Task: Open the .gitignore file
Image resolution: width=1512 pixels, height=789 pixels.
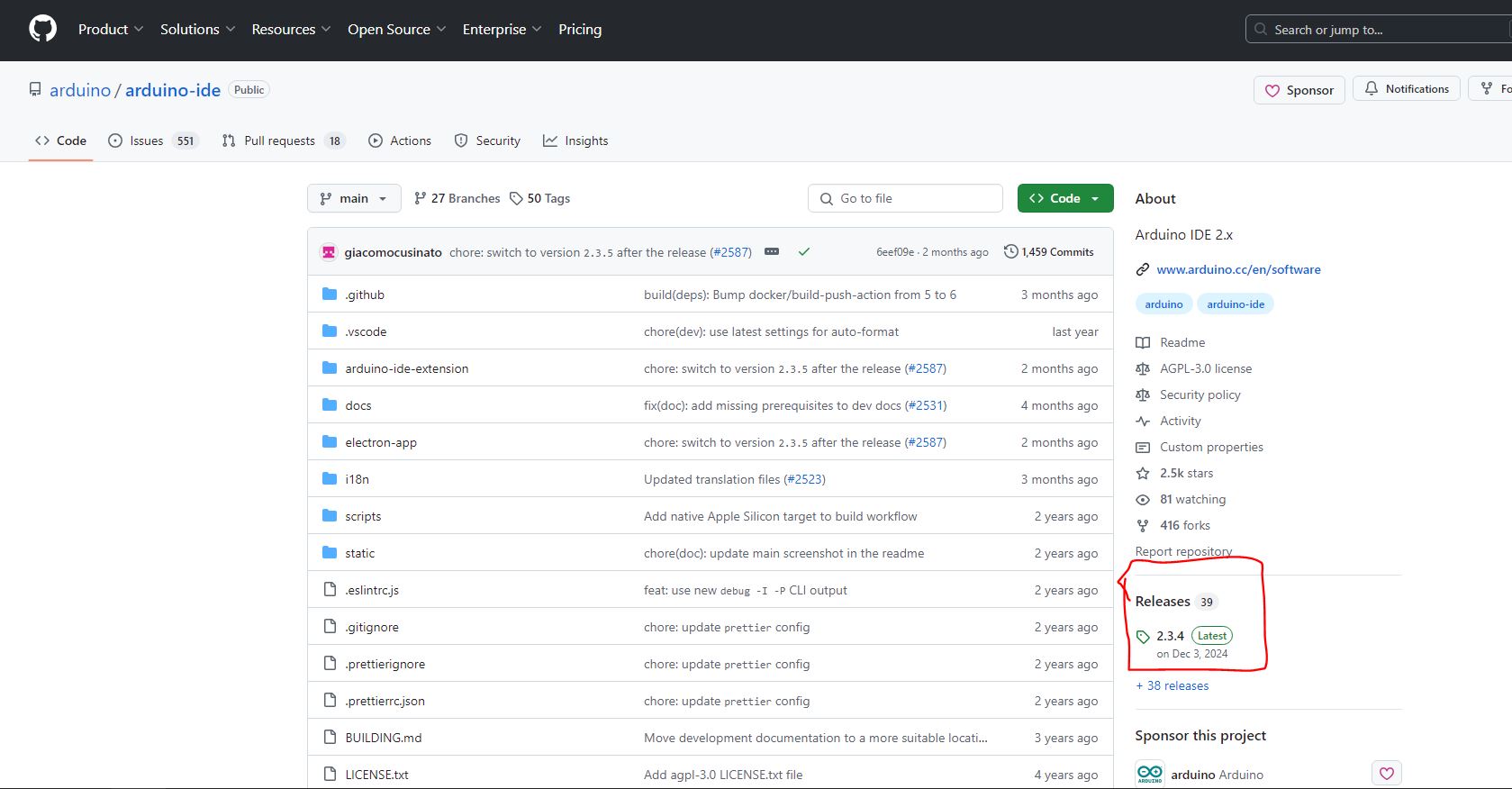Action: pos(372,627)
